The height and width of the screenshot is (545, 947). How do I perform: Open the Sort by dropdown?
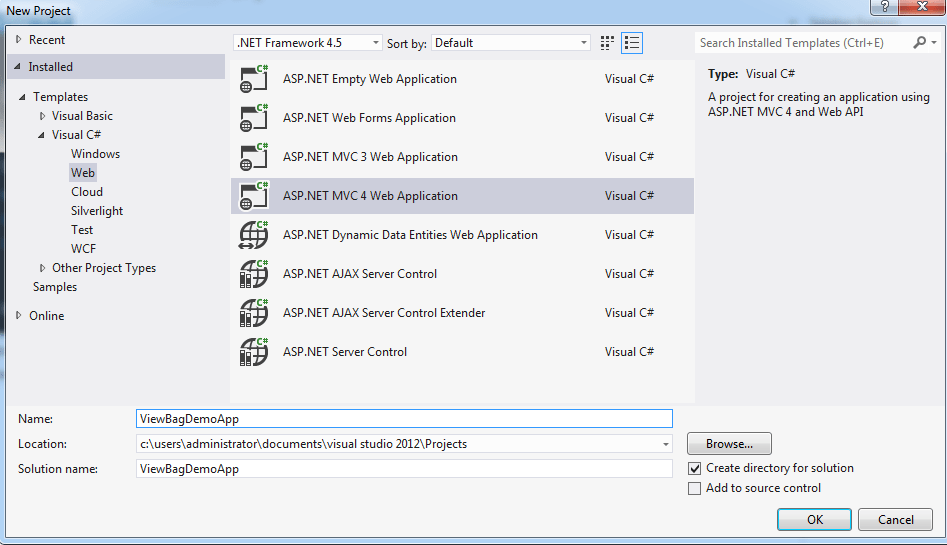point(512,43)
